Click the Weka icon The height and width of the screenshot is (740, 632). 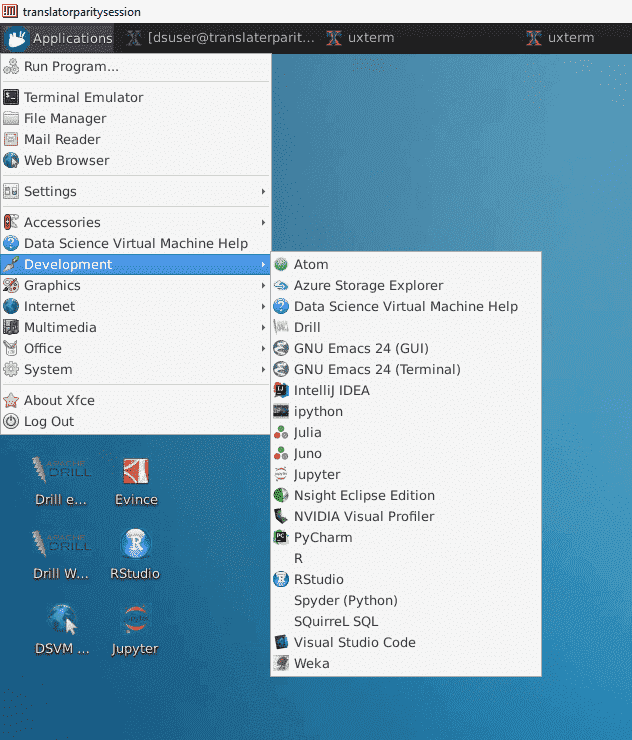click(x=281, y=663)
